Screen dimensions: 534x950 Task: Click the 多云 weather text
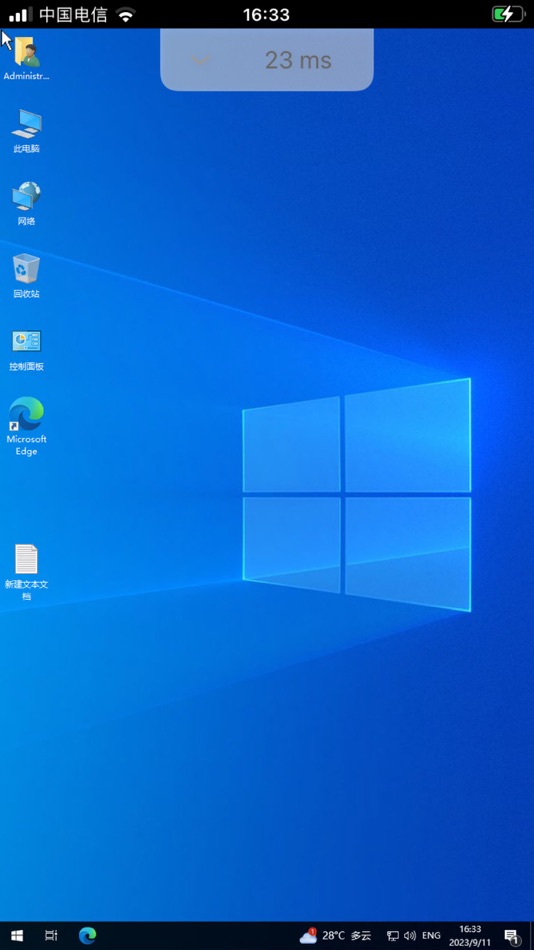click(x=361, y=936)
